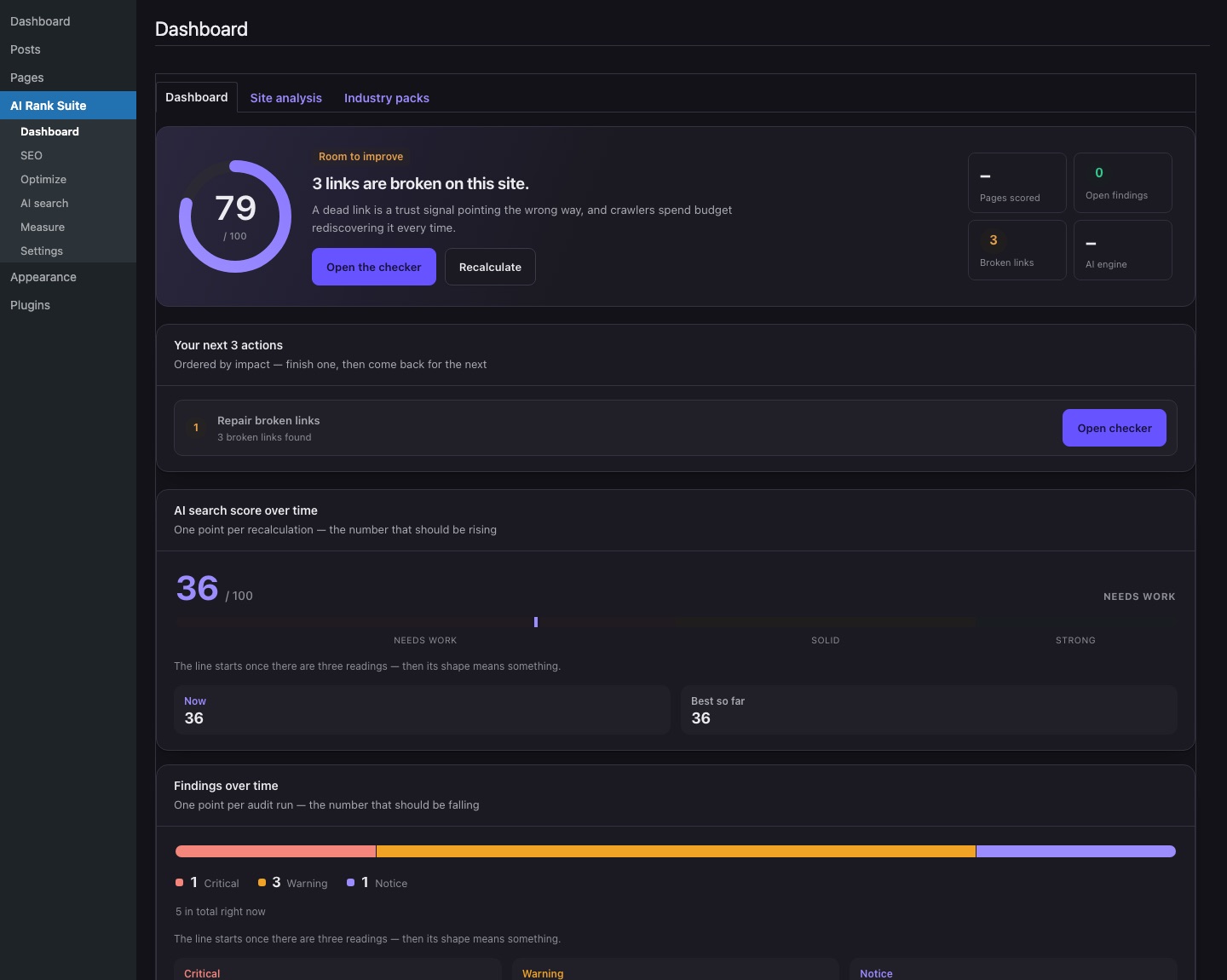Click the purple Notice segment of findings bar
Image resolution: width=1227 pixels, height=980 pixels.
[x=1076, y=851]
